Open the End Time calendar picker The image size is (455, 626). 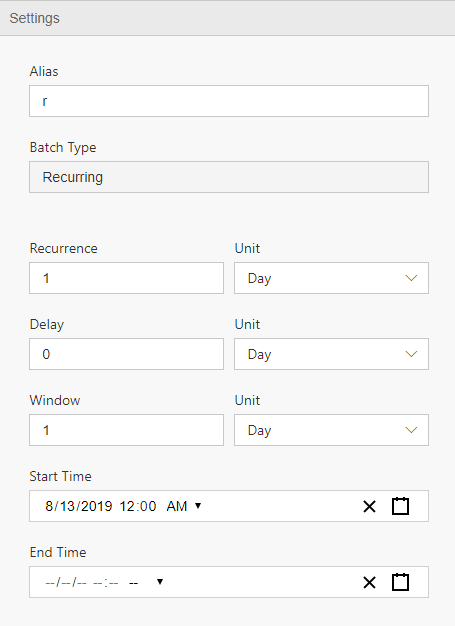(400, 582)
